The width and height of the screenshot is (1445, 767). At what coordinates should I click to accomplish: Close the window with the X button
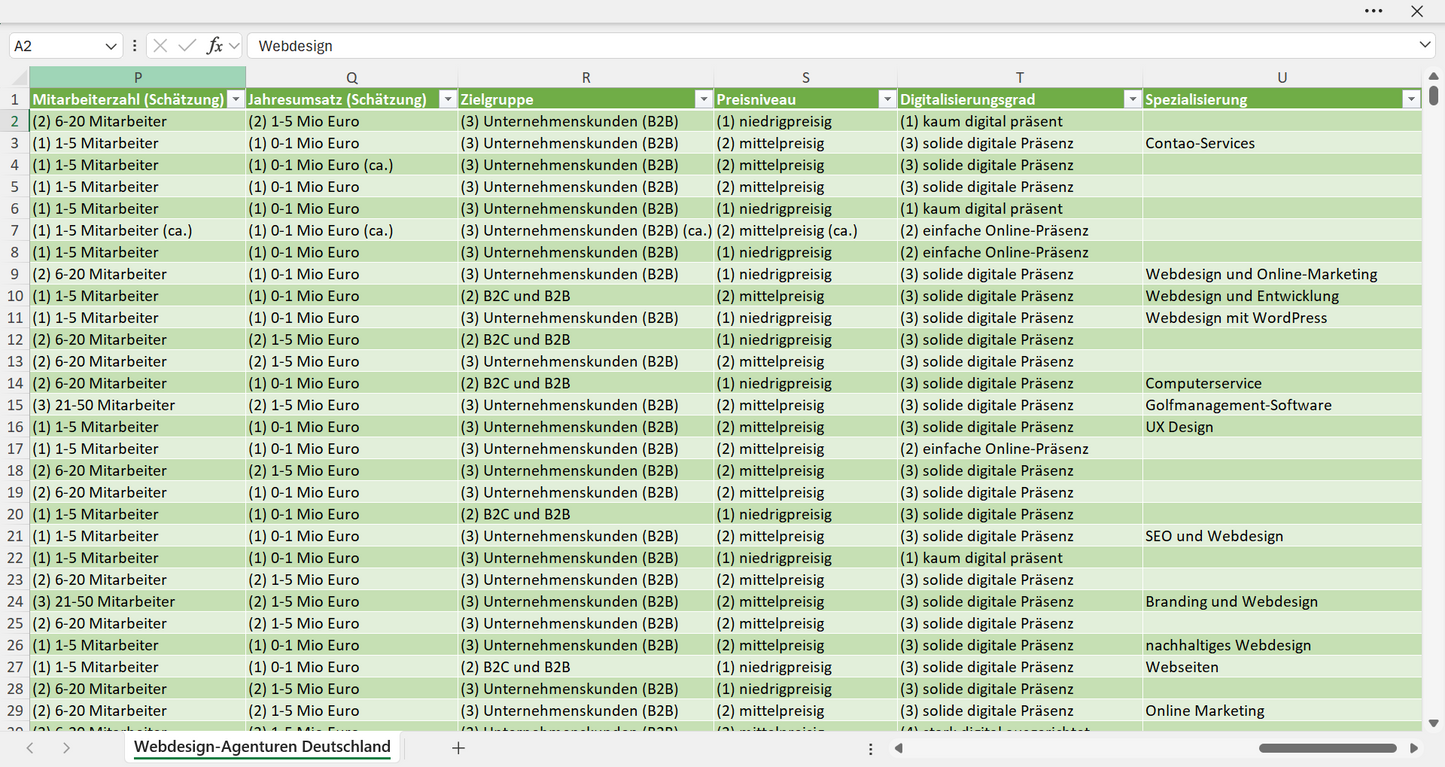1417,11
